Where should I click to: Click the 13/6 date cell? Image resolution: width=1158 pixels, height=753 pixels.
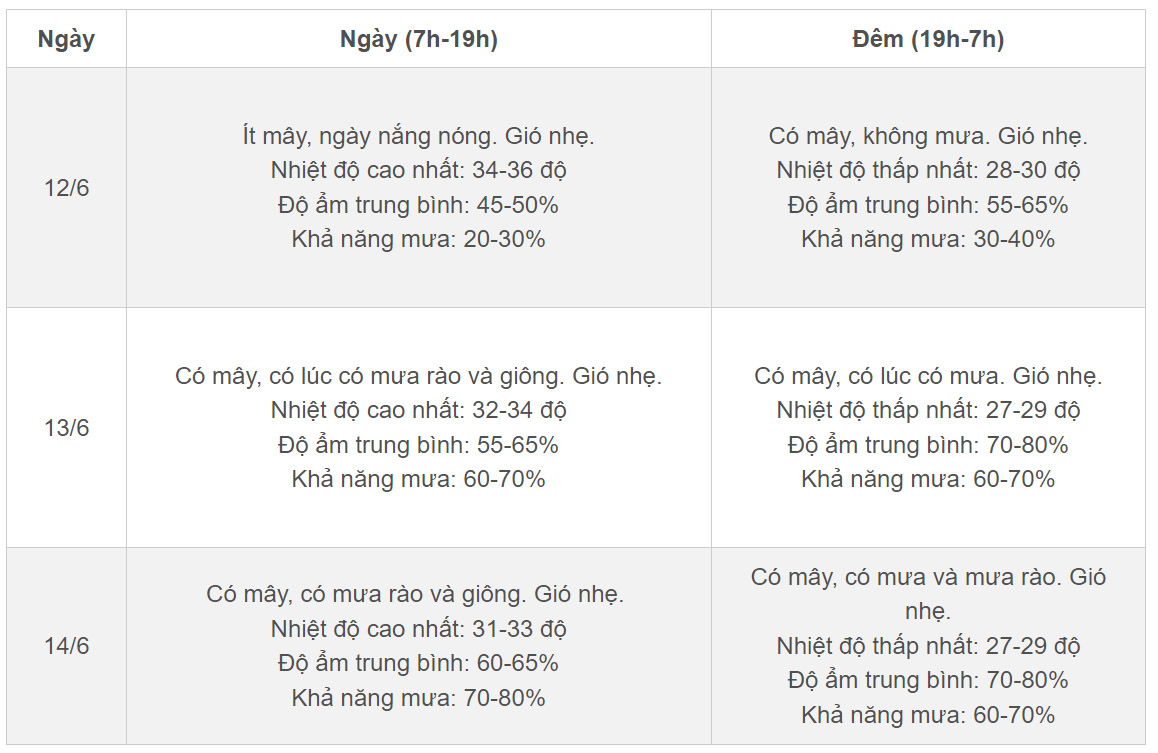pyautogui.click(x=66, y=427)
